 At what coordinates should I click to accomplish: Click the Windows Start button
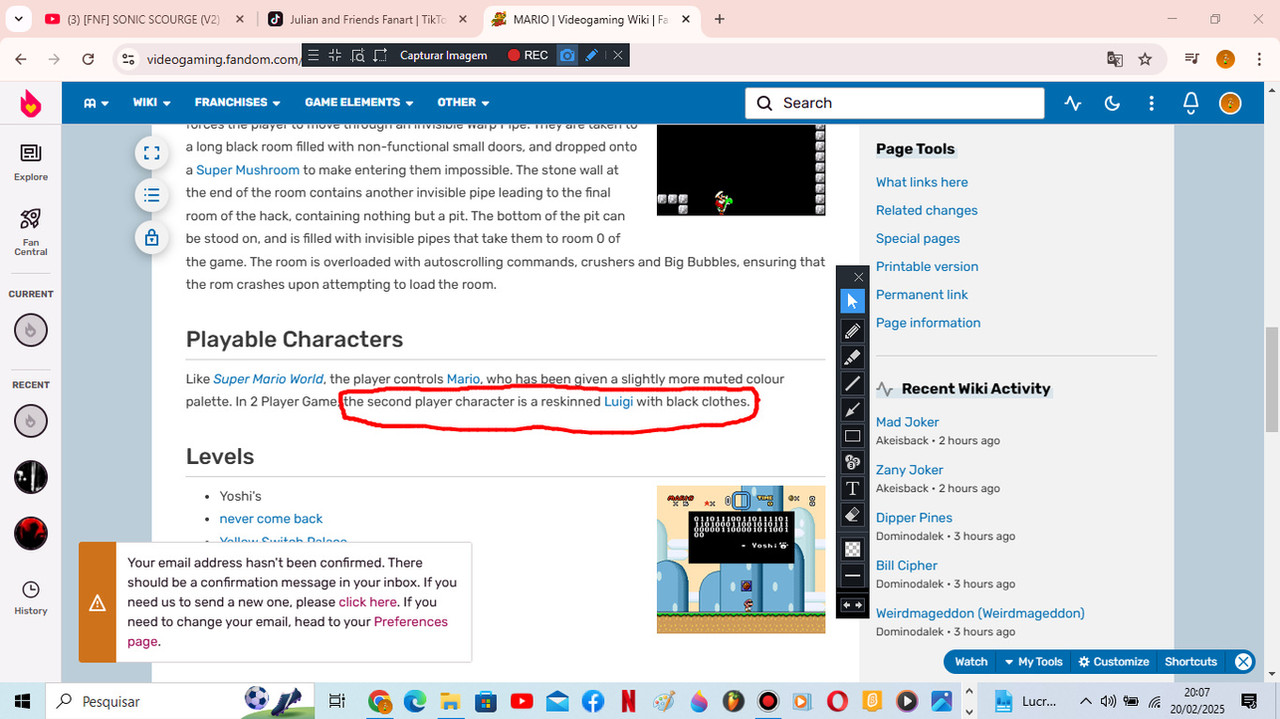click(22, 701)
